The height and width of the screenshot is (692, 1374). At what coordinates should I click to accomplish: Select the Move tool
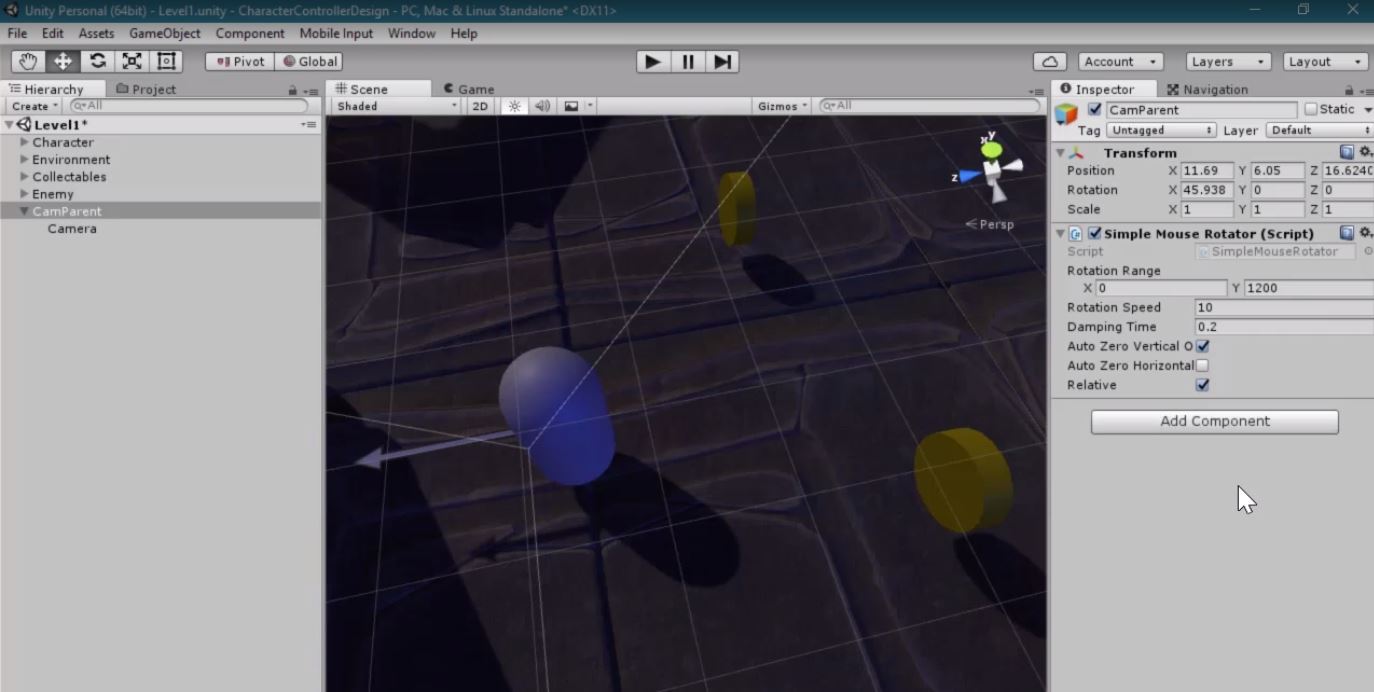click(62, 61)
